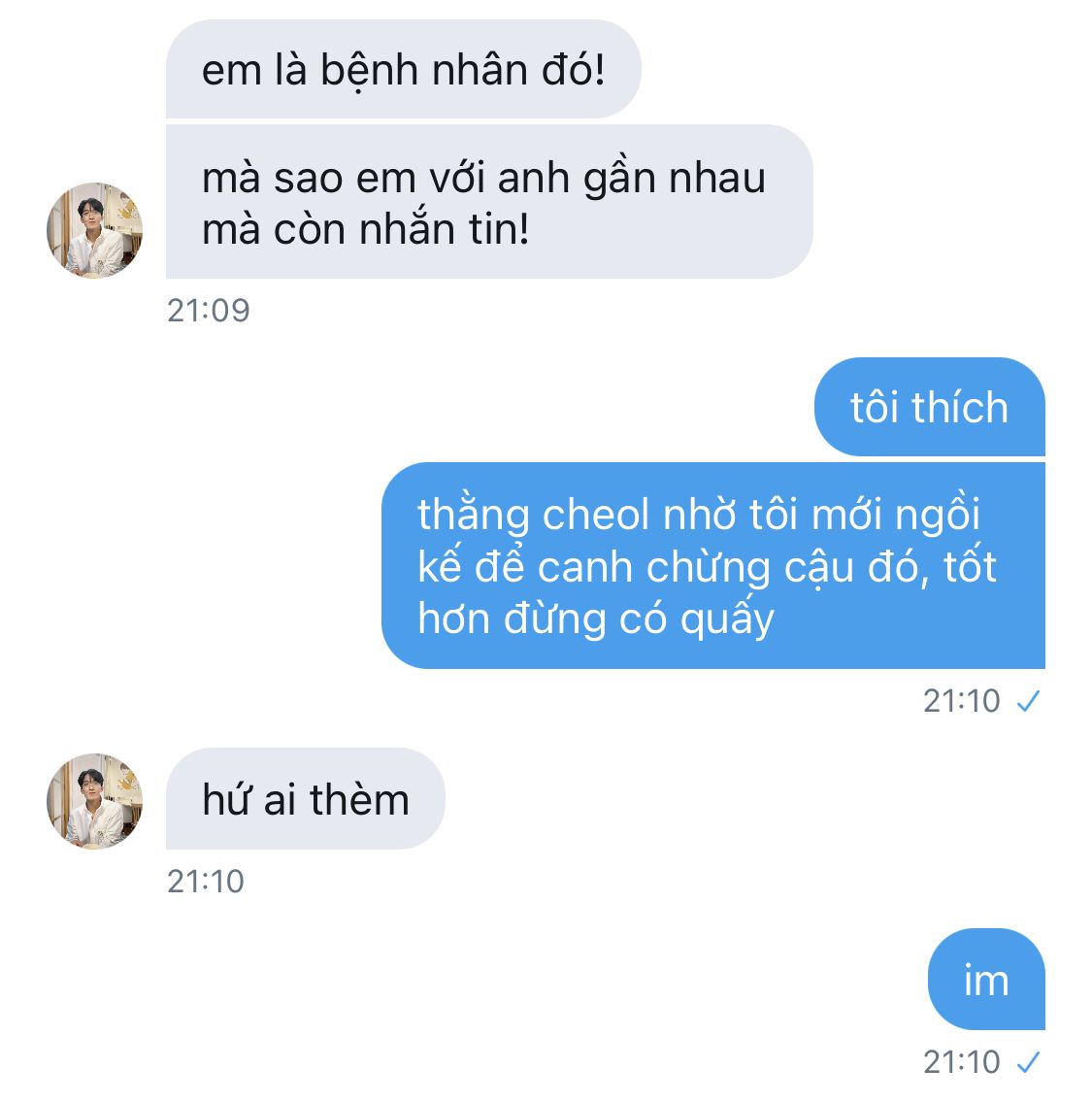
Task: Tap the 21:09 timestamp
Action: point(209,311)
